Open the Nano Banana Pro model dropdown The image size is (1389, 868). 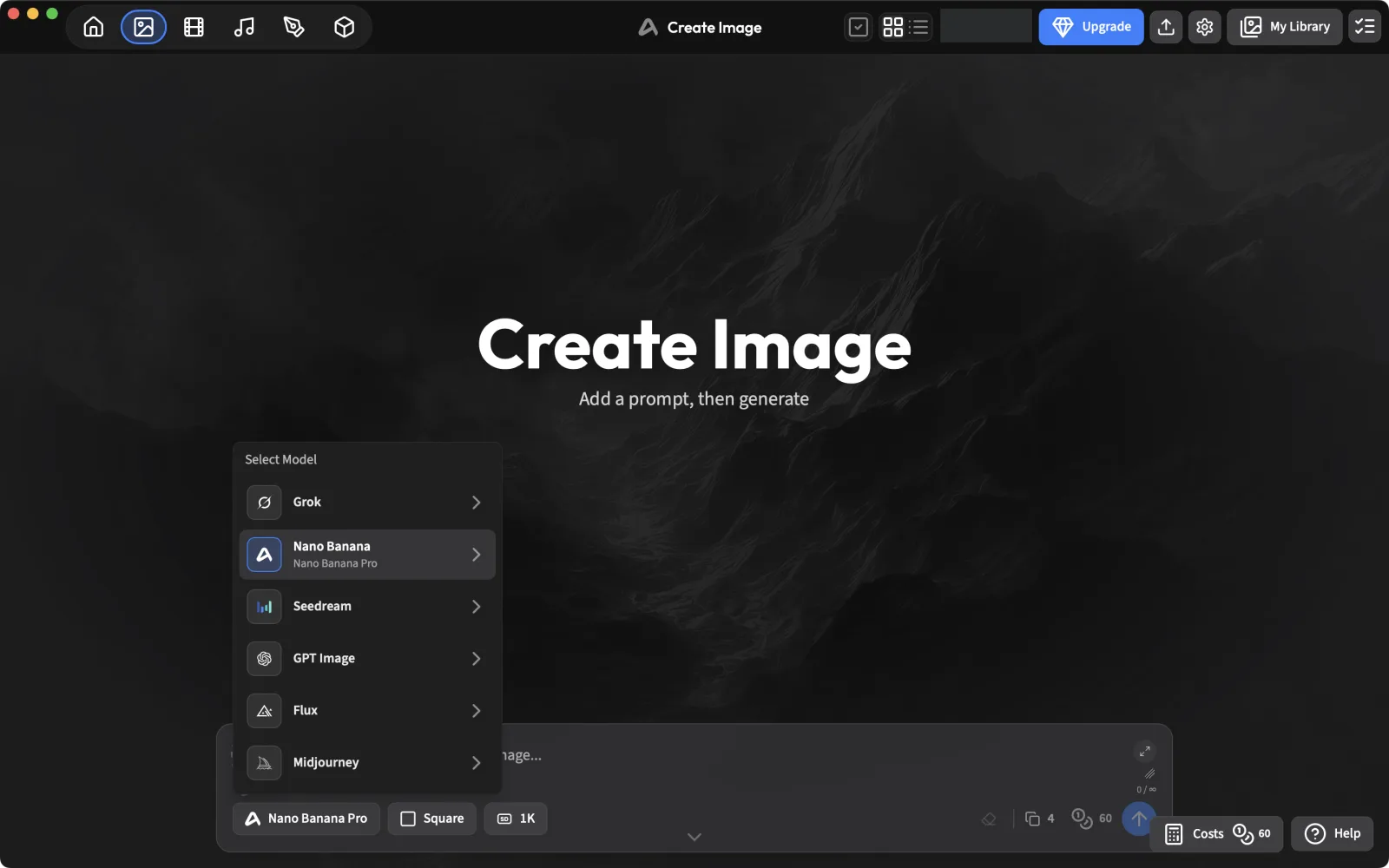pyautogui.click(x=306, y=819)
